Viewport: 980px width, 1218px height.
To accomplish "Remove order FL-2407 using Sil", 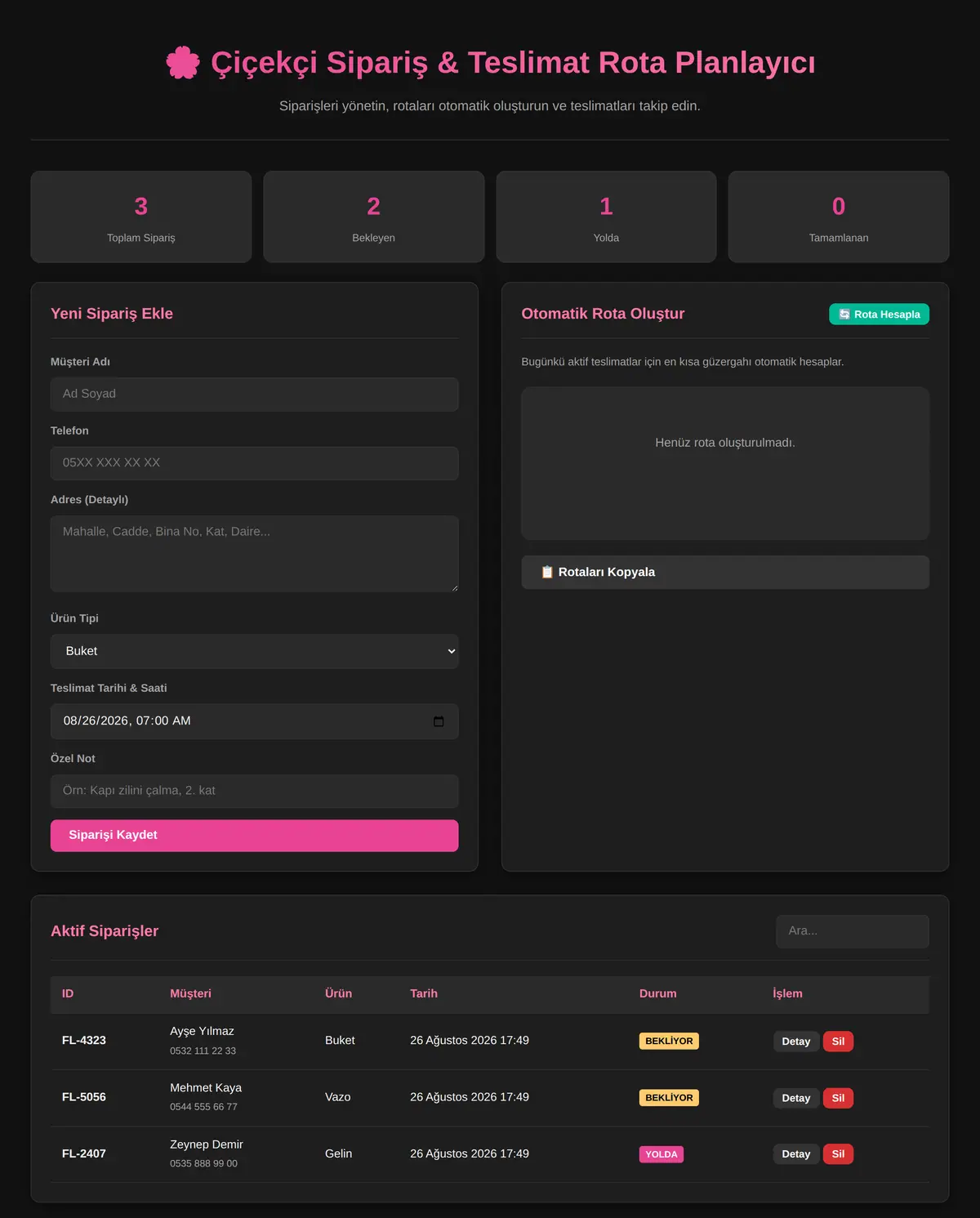I will (838, 1154).
